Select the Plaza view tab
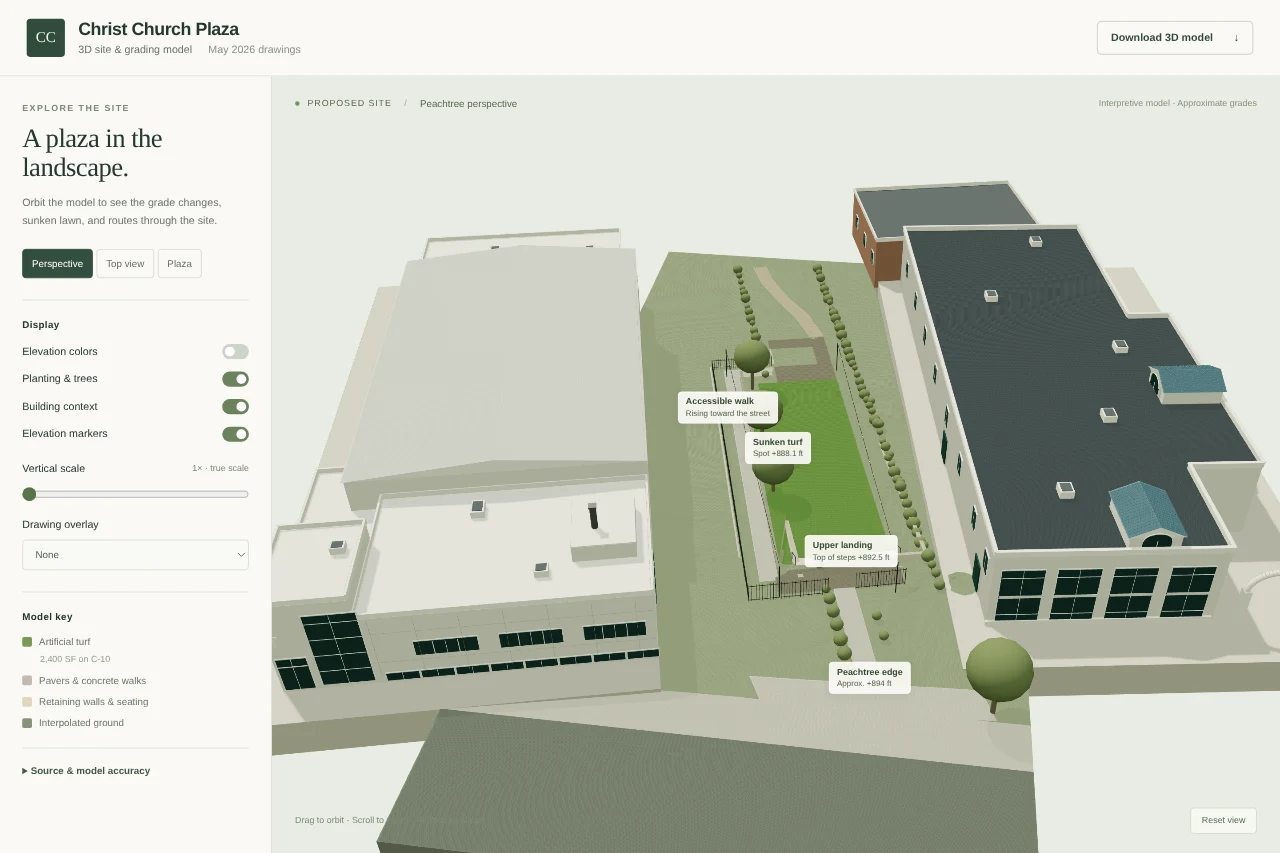Viewport: 1280px width, 853px height. 180,264
